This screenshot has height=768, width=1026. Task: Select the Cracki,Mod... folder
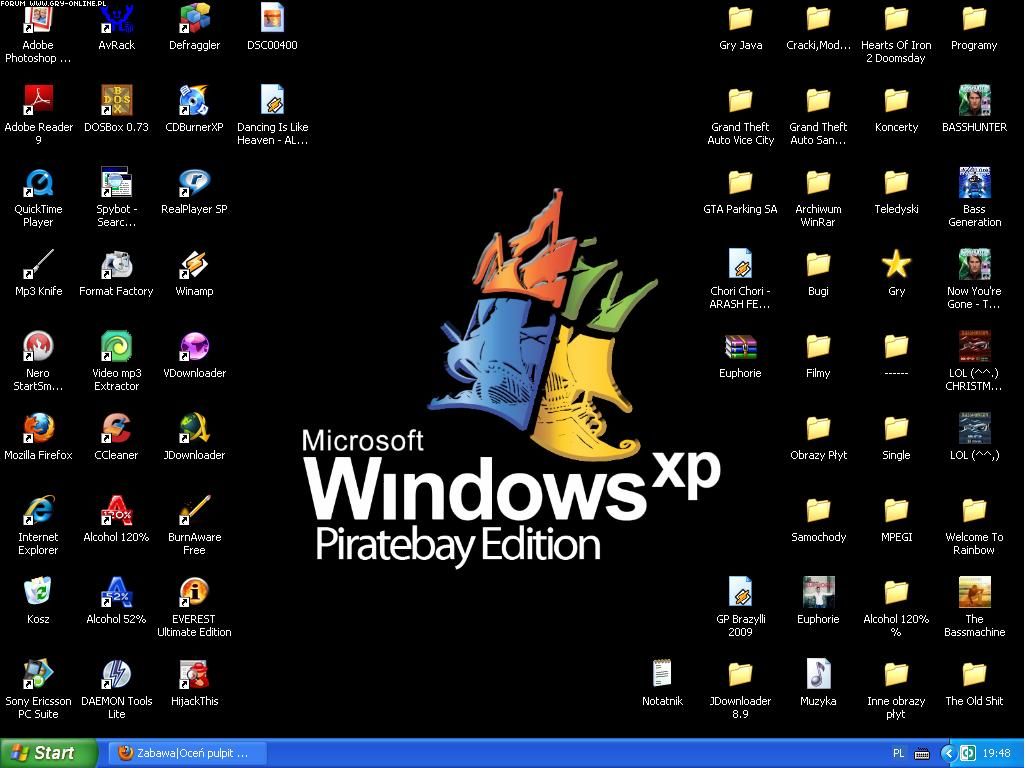coord(818,18)
